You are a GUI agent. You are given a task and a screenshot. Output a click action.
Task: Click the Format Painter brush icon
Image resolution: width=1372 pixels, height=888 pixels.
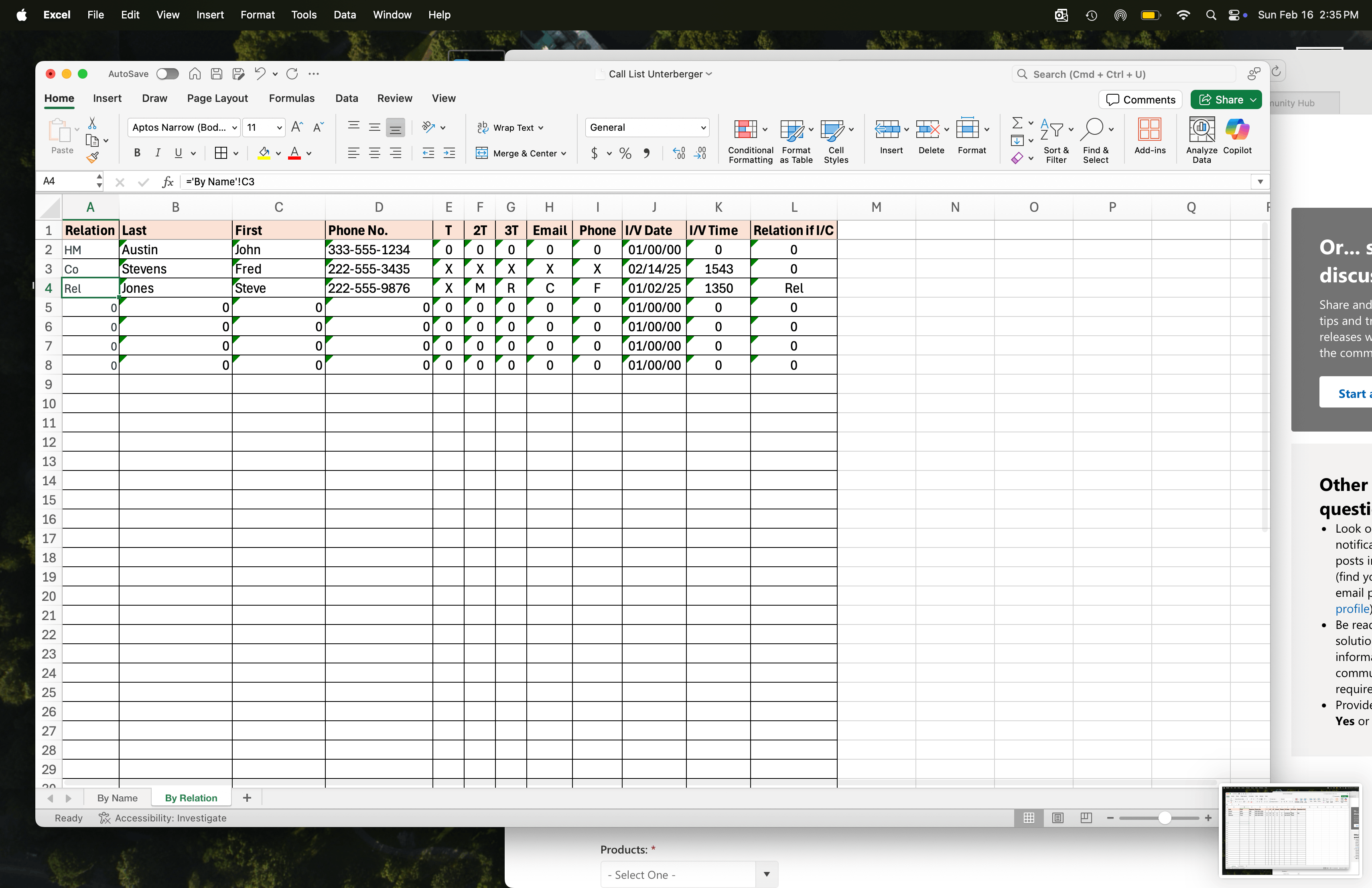[92, 157]
